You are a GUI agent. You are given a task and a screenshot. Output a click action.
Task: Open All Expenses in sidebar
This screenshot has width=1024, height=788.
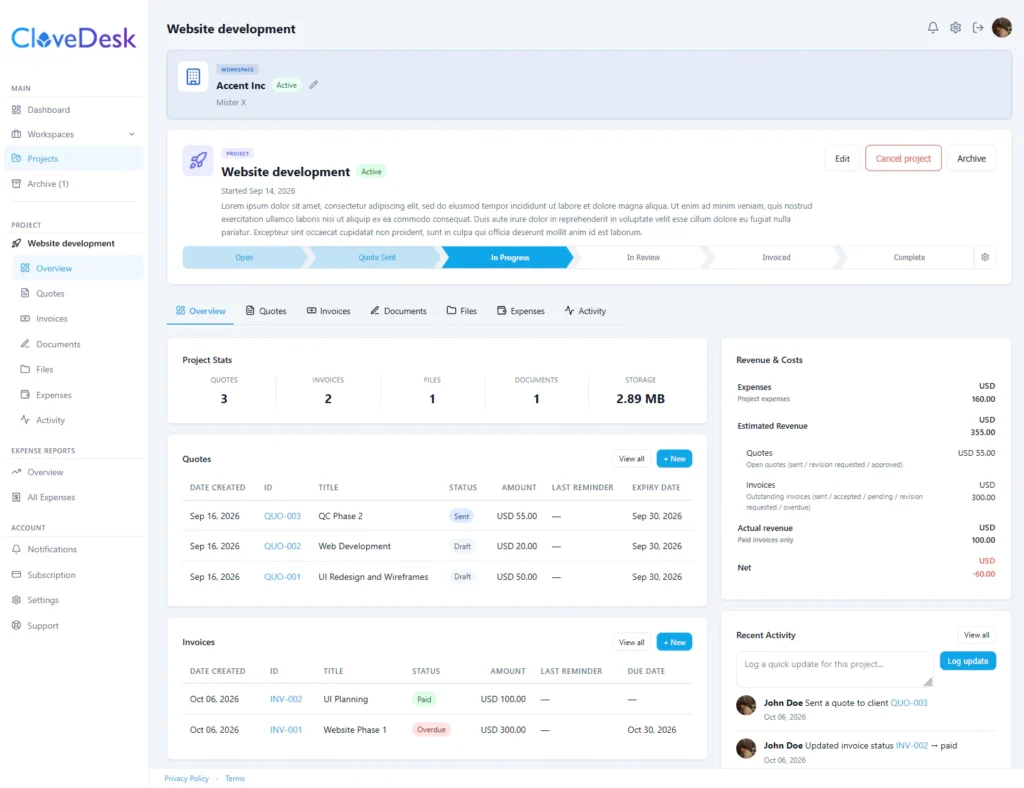pos(74,497)
